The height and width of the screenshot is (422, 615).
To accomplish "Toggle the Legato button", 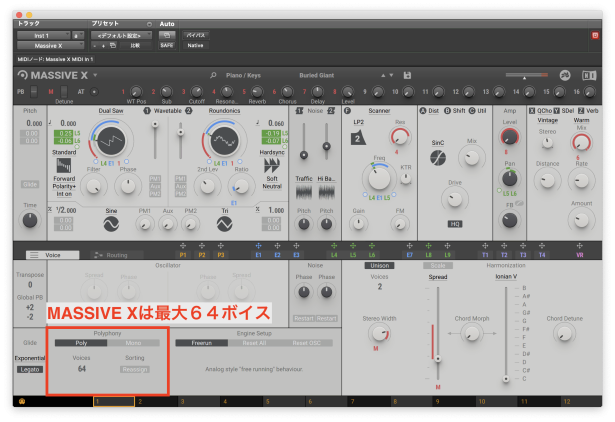I will [x=30, y=369].
